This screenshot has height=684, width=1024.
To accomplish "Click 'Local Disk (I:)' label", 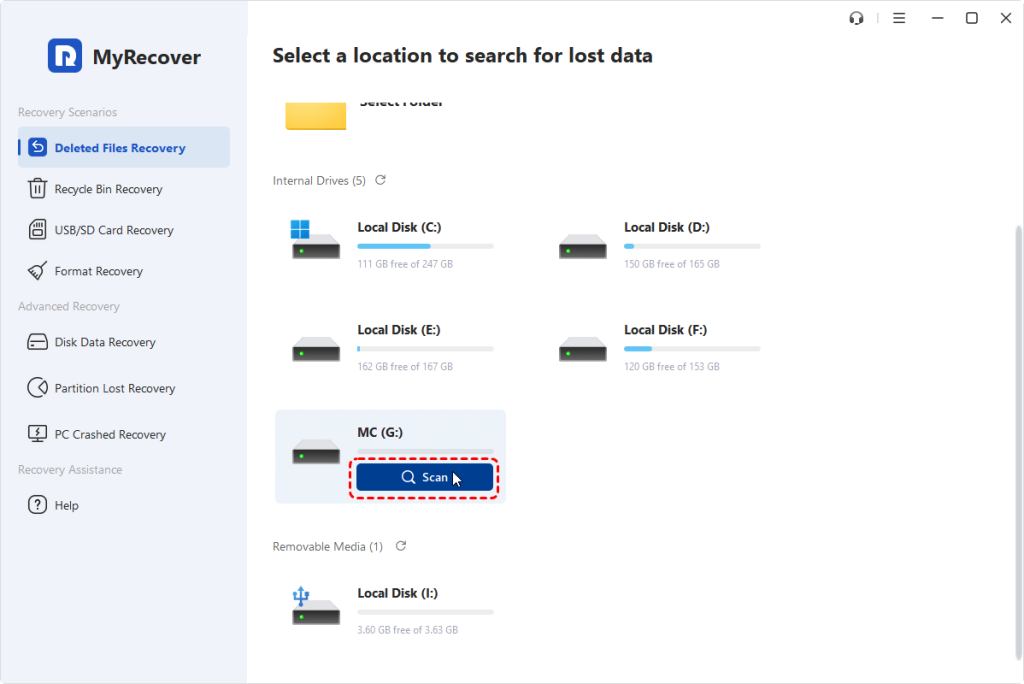I will pyautogui.click(x=397, y=593).
